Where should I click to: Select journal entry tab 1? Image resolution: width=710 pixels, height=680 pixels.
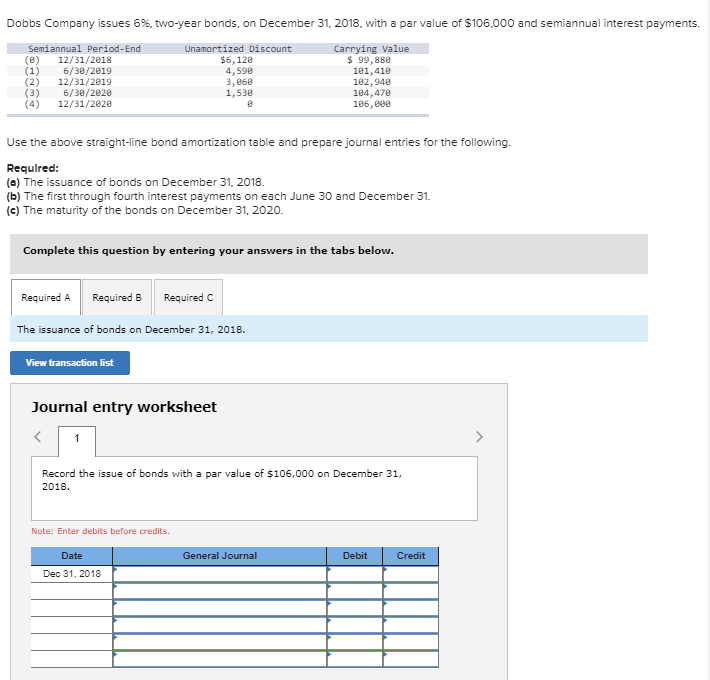click(77, 441)
